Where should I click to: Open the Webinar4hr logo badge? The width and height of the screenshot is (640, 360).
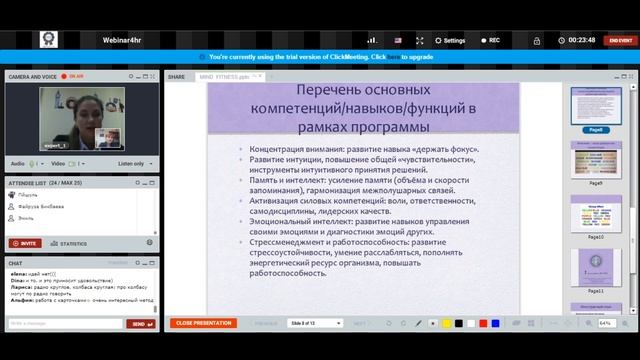49,40
